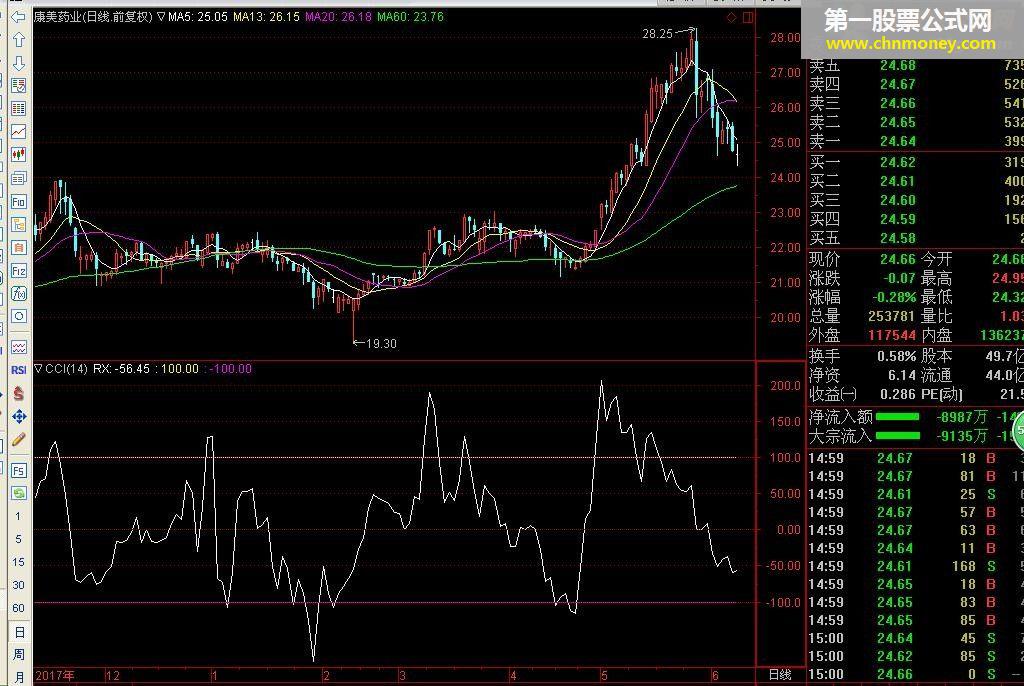Click the 总量 value 253781
Screen dimensions: 1024x686
(891, 316)
